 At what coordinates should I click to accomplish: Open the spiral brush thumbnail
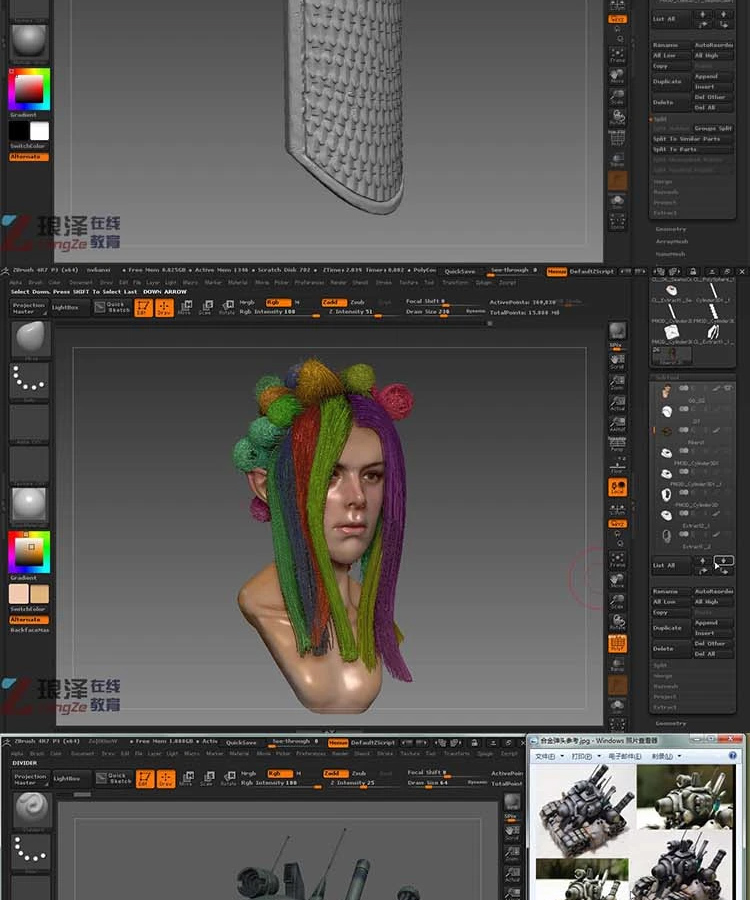click(31, 808)
